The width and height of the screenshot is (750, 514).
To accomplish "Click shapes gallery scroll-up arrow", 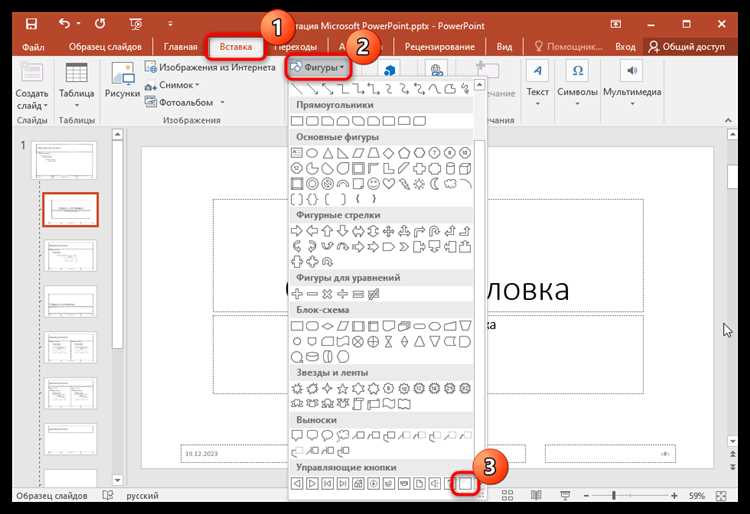I will coord(479,86).
